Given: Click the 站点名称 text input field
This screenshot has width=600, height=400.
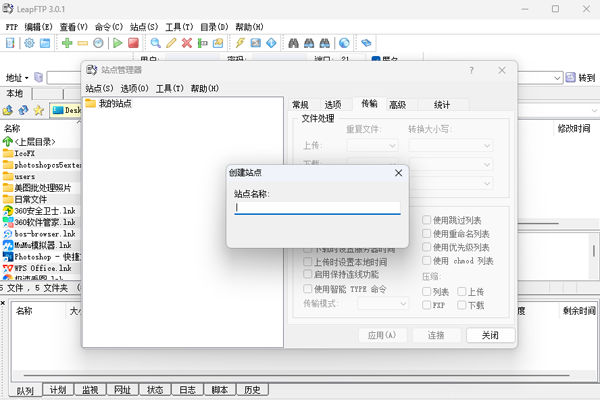Looking at the screenshot, I should click(x=317, y=208).
